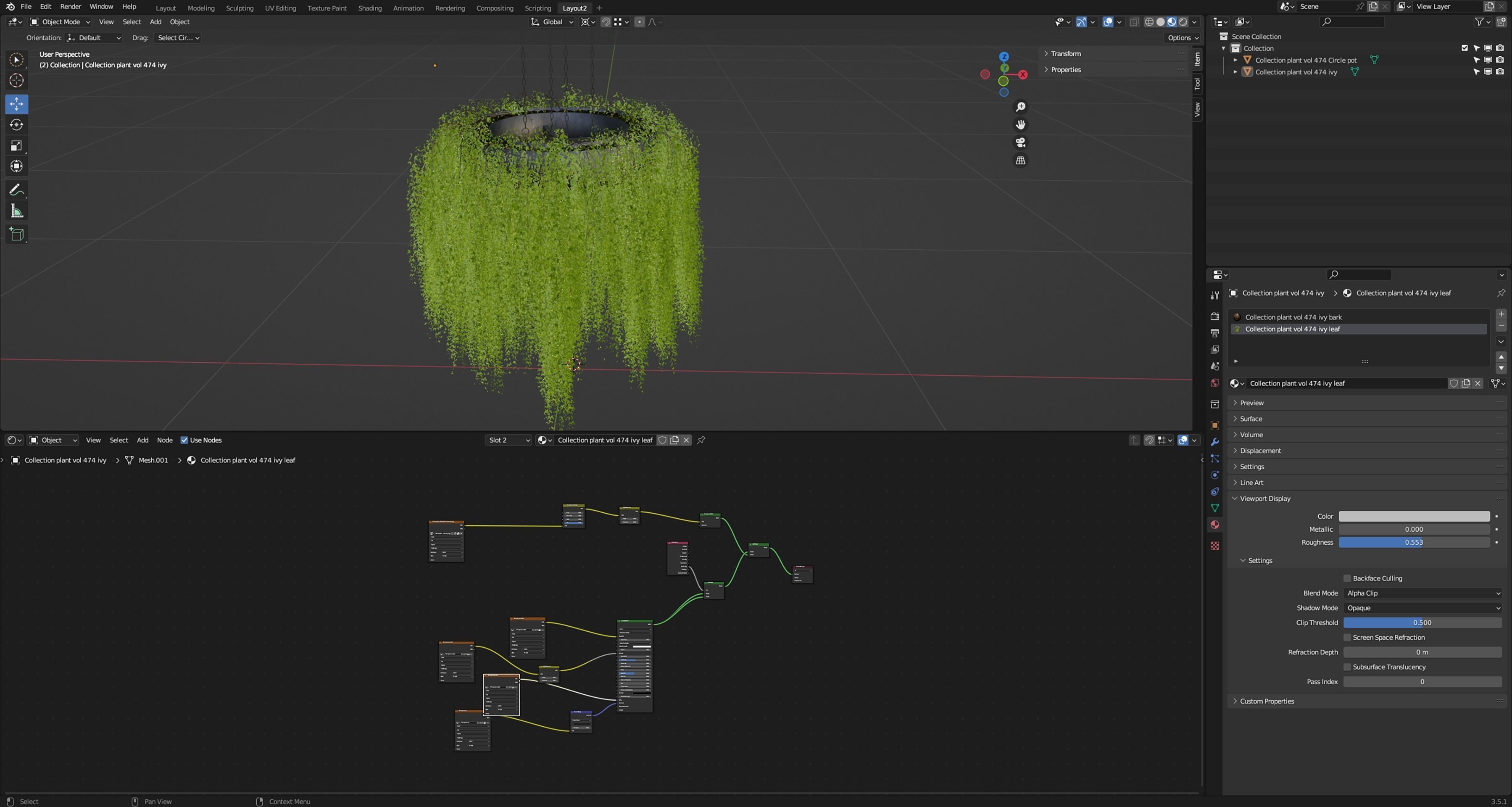Image resolution: width=1512 pixels, height=807 pixels.
Task: Activate the Move tool
Action: (x=16, y=104)
